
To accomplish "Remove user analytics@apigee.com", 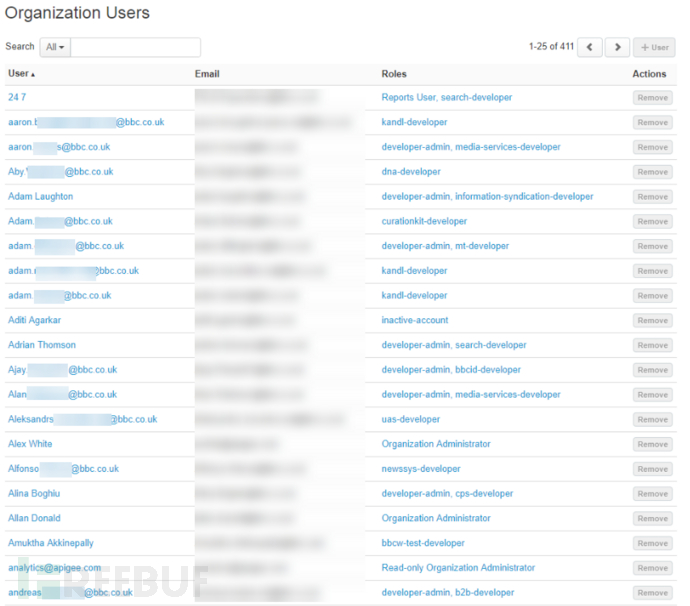I will pyautogui.click(x=653, y=568).
